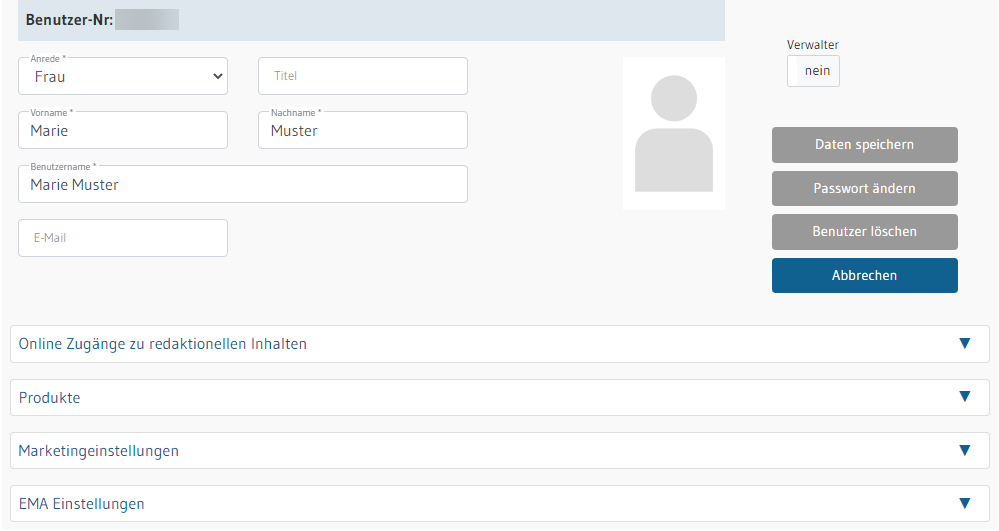Screen dimensions: 999x531
Task: Click the blue Abbrechen button
Action: point(865,275)
